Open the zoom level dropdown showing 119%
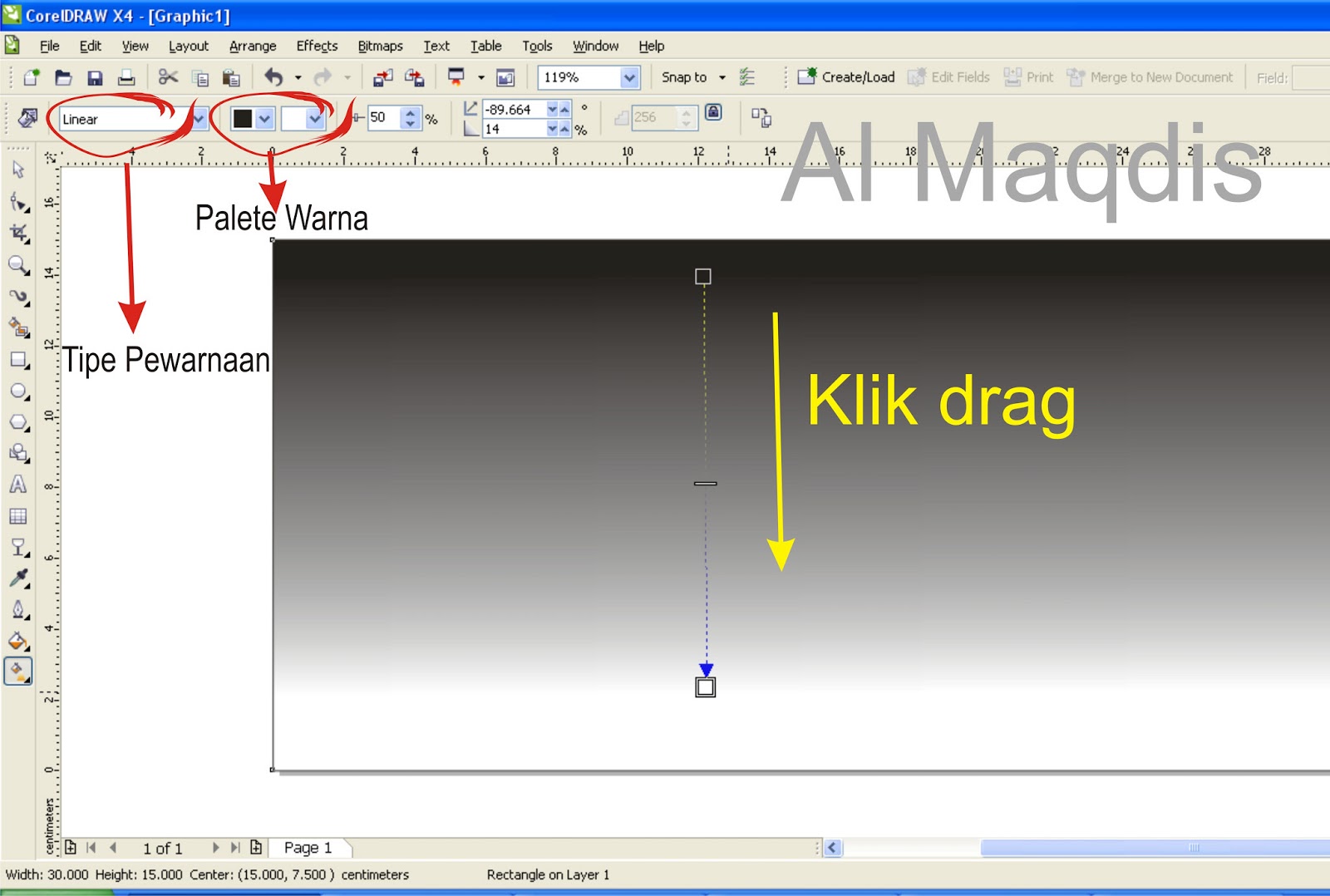 coord(629,76)
